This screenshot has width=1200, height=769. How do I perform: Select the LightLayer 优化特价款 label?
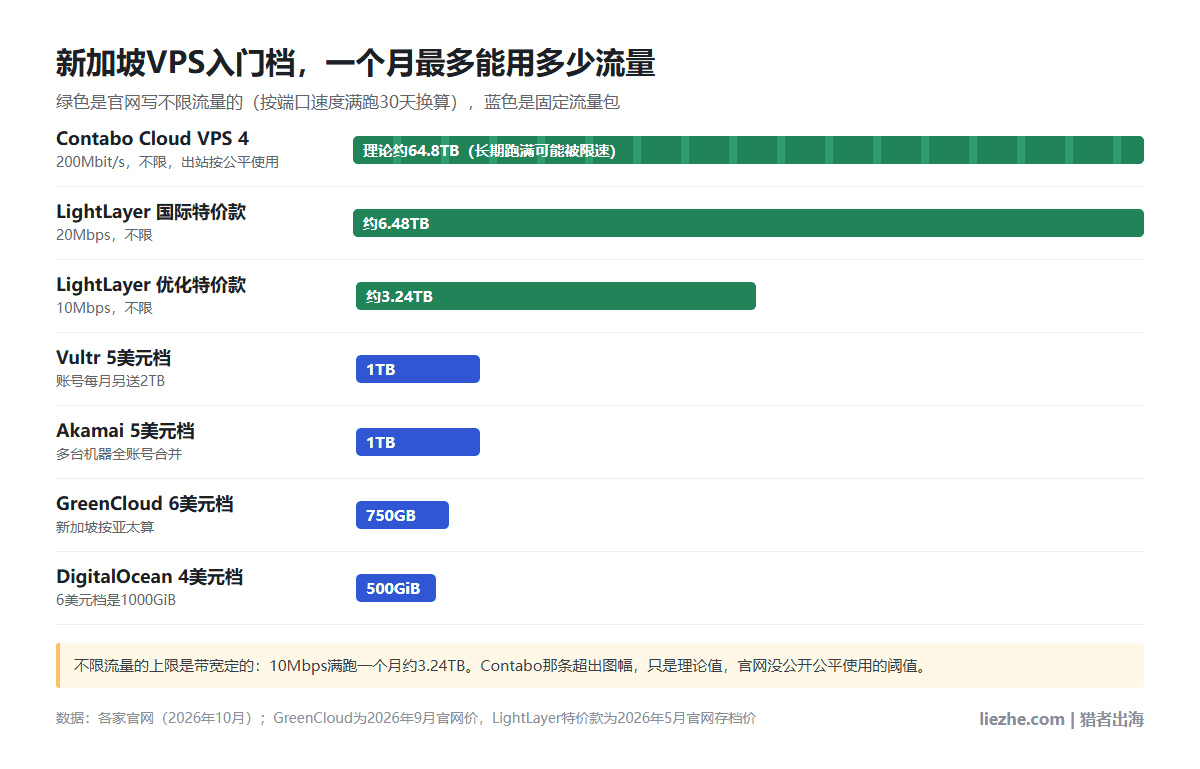(151, 285)
